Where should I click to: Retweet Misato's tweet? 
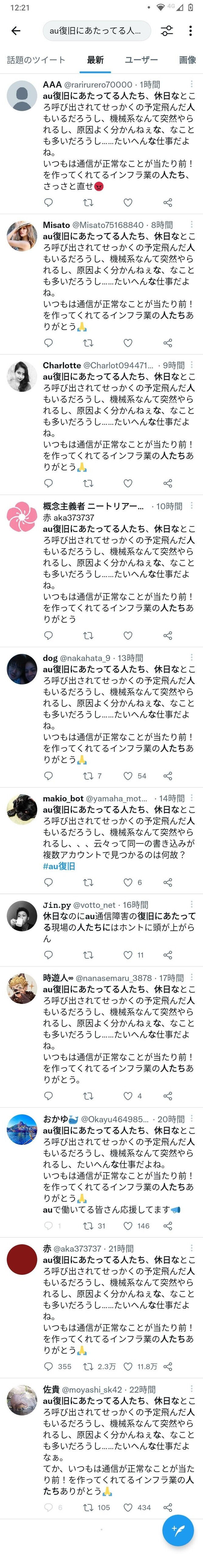tap(88, 343)
